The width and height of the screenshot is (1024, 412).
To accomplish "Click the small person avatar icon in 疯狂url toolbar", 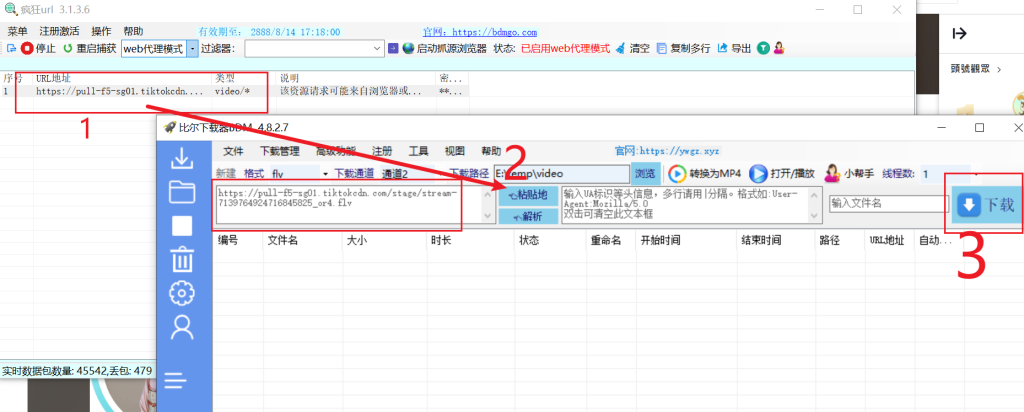I will point(778,48).
